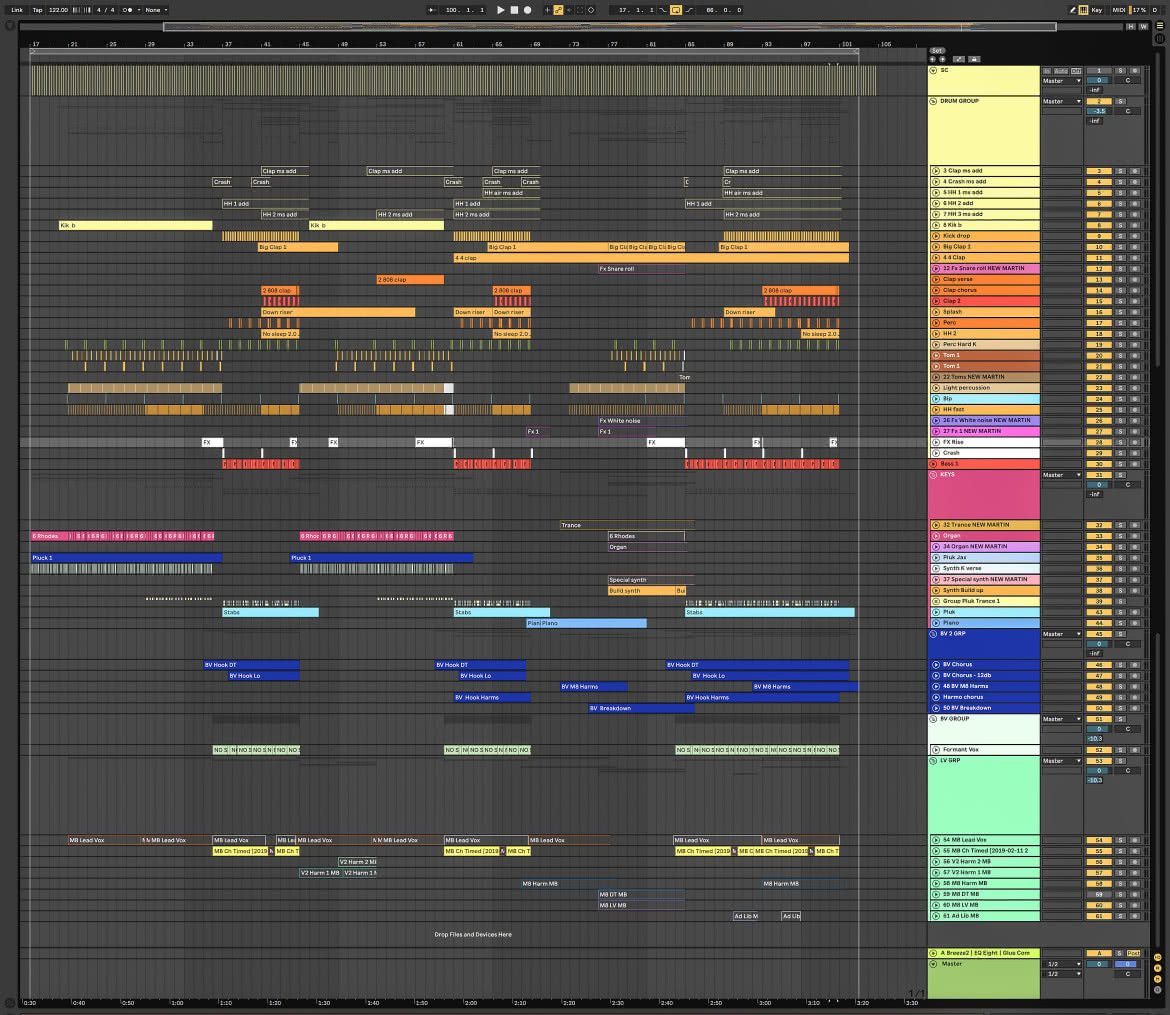Select the Fx Snare roll clip
The height and width of the screenshot is (1015, 1170).
(x=641, y=269)
